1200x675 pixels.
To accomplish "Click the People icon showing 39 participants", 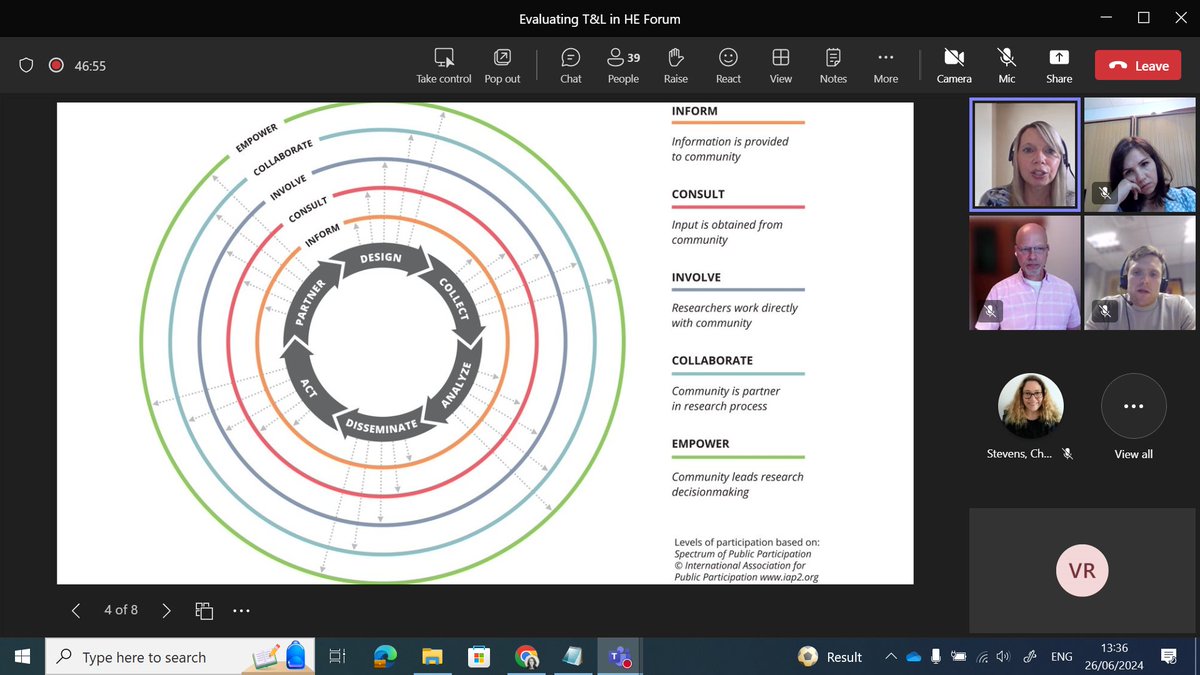I will point(622,65).
